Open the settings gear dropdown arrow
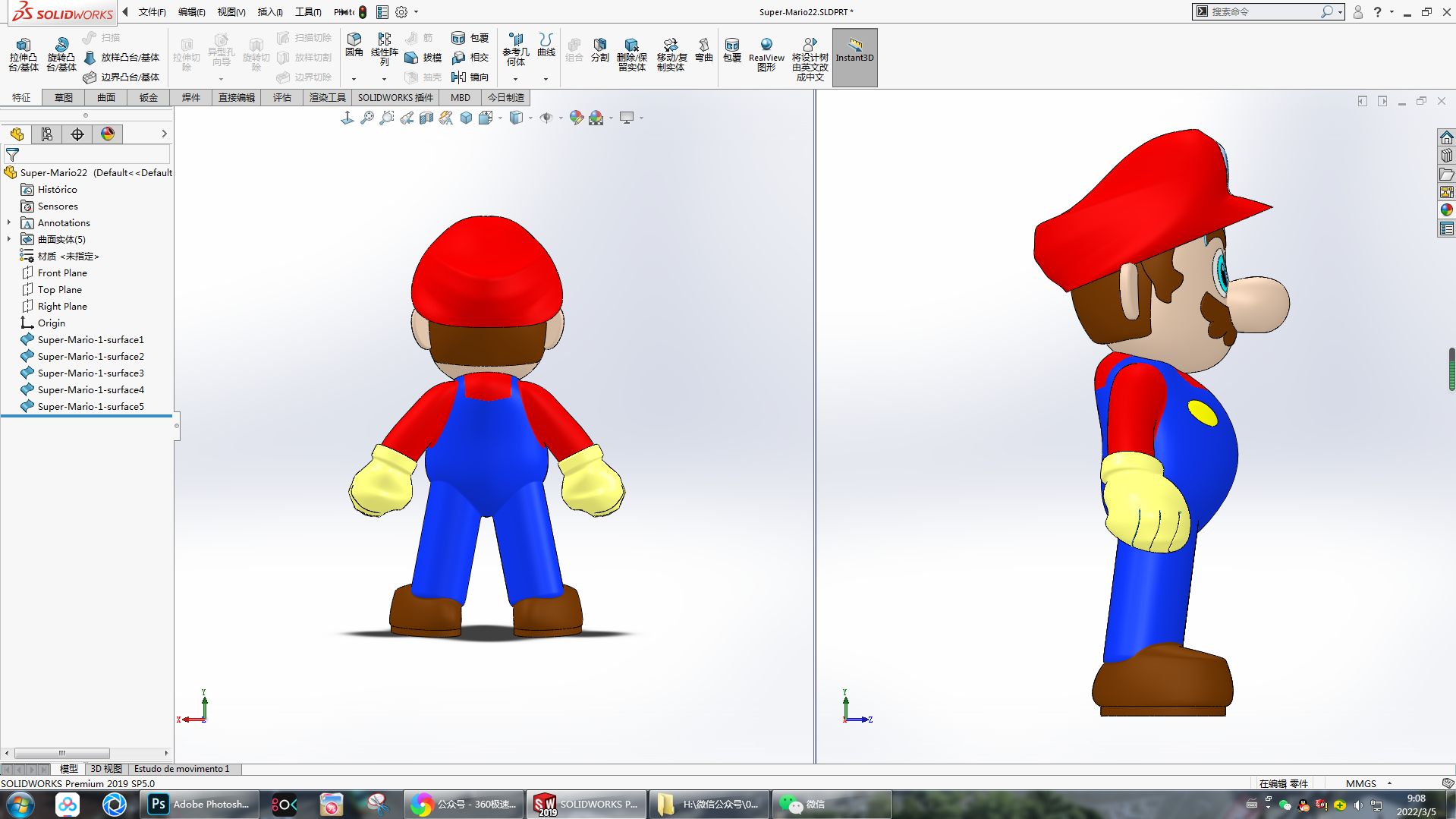 pos(416,12)
